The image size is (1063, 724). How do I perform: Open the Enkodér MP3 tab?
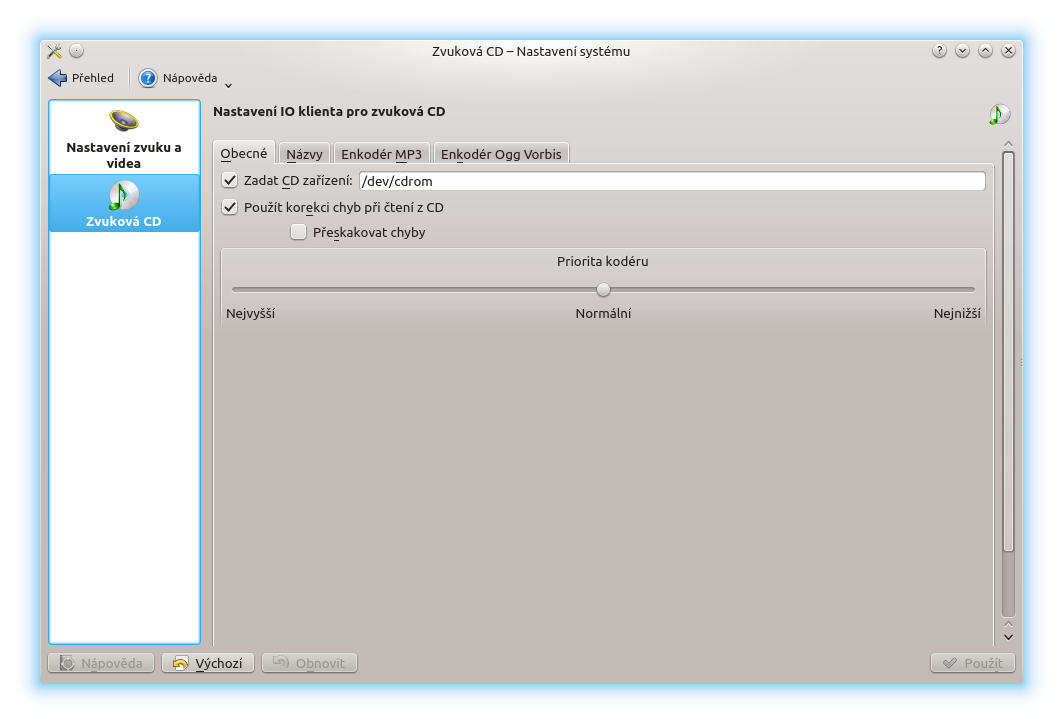[382, 154]
